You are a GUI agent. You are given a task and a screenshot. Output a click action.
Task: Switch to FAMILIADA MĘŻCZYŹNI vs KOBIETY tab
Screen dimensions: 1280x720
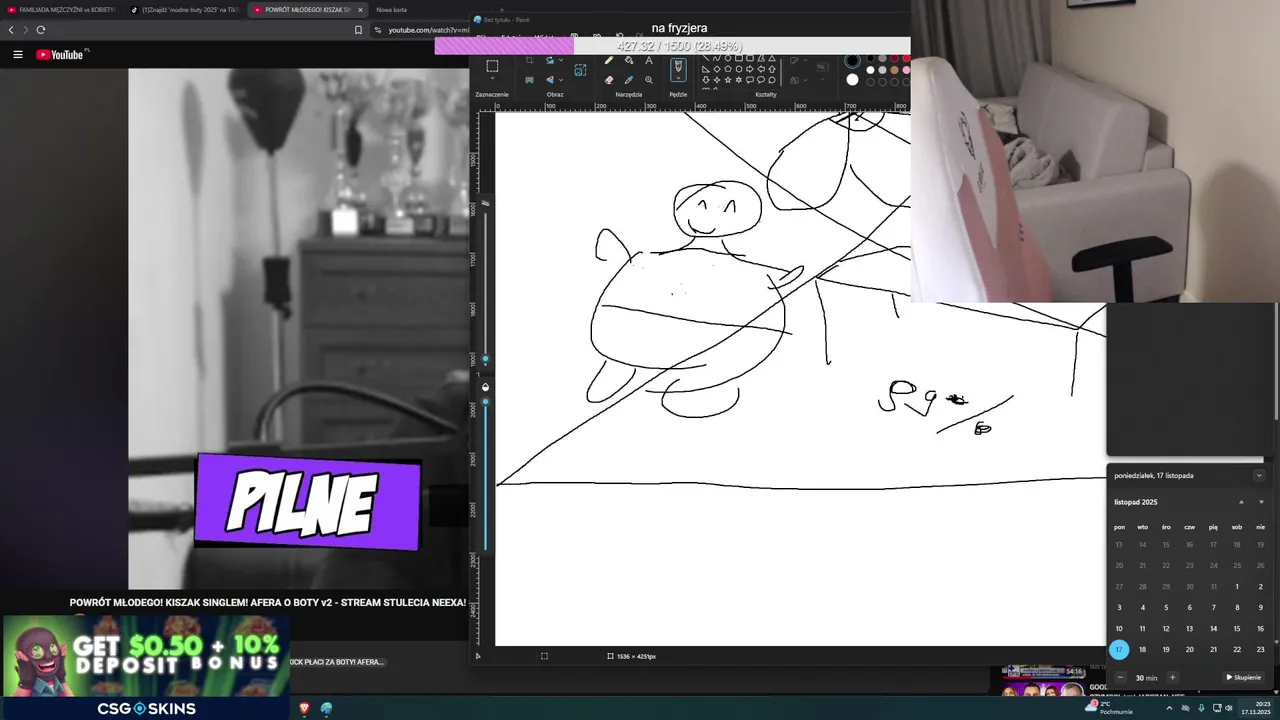[61, 9]
